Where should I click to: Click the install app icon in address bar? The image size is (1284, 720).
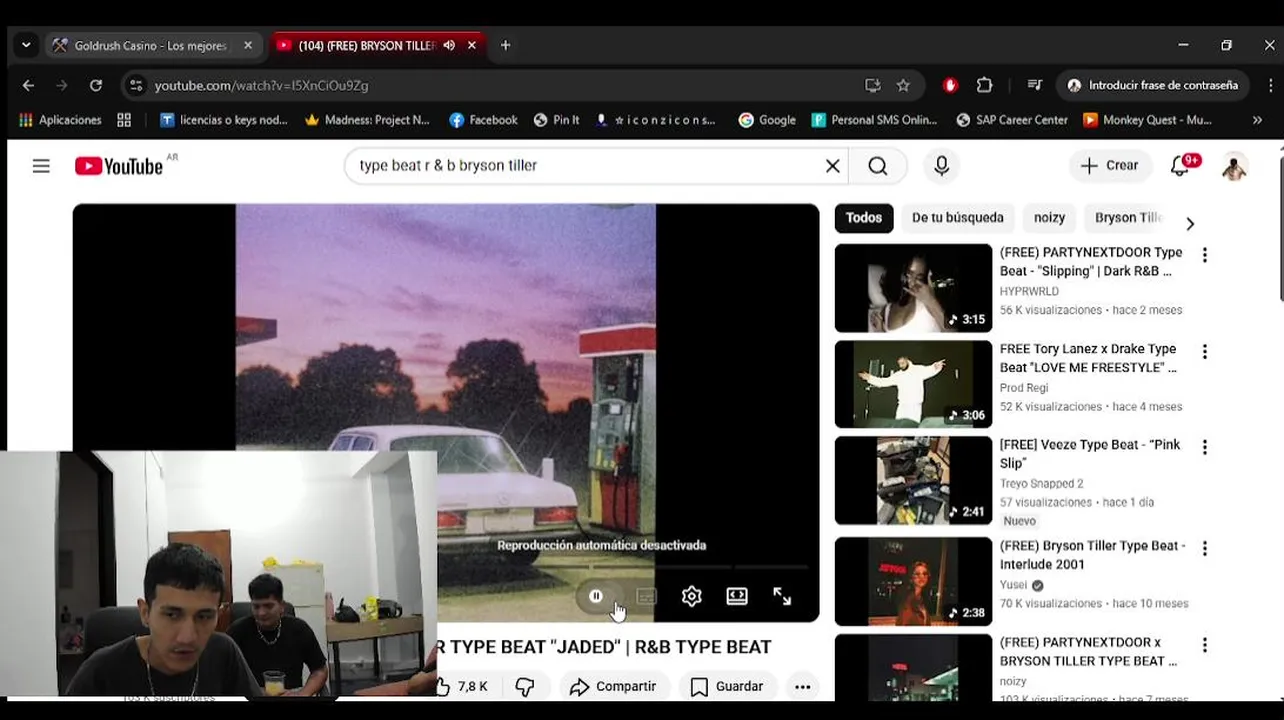(x=873, y=86)
